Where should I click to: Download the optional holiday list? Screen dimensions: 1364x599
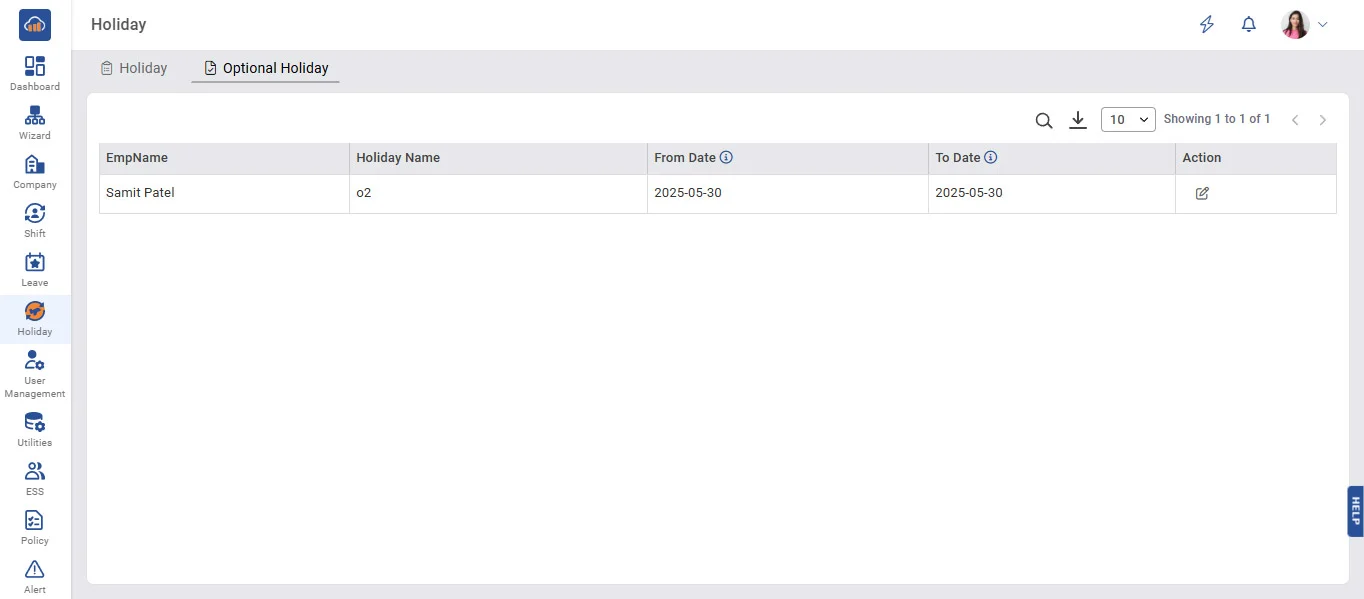pos(1077,120)
